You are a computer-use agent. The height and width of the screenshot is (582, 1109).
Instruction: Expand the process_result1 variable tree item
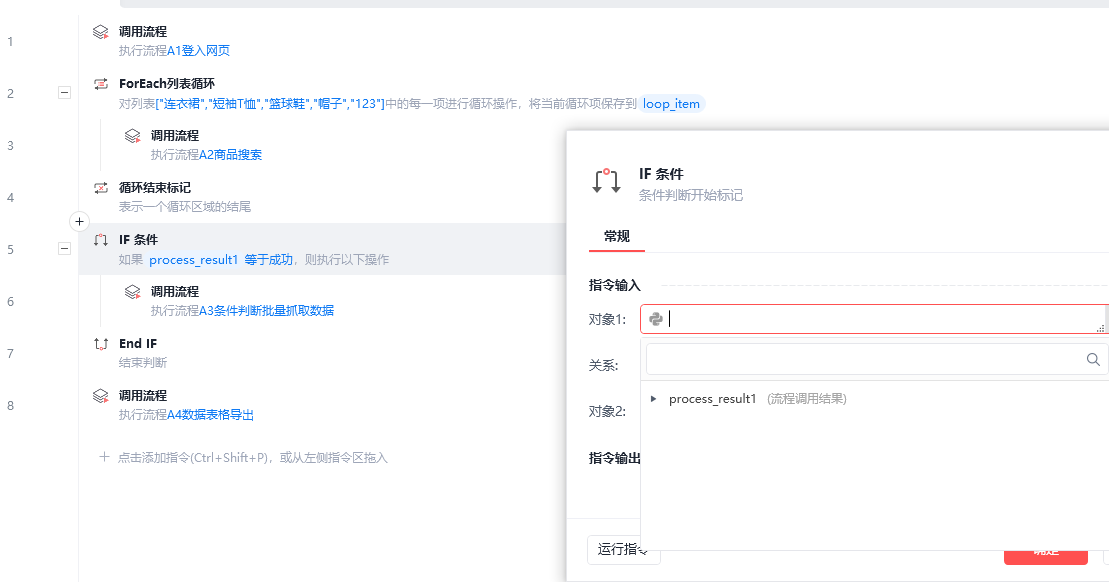[654, 399]
